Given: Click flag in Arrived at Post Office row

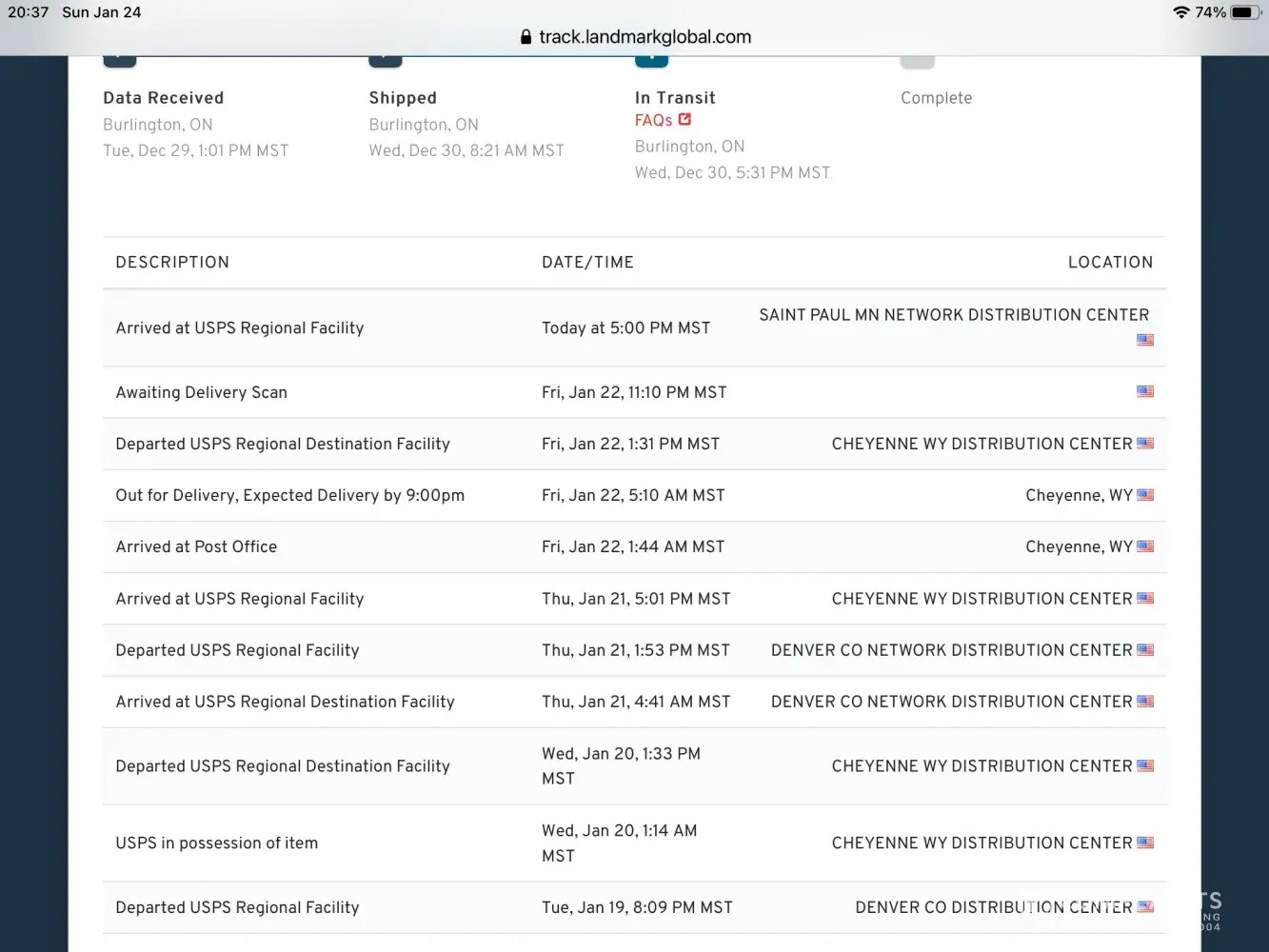Looking at the screenshot, I should click(x=1144, y=546).
